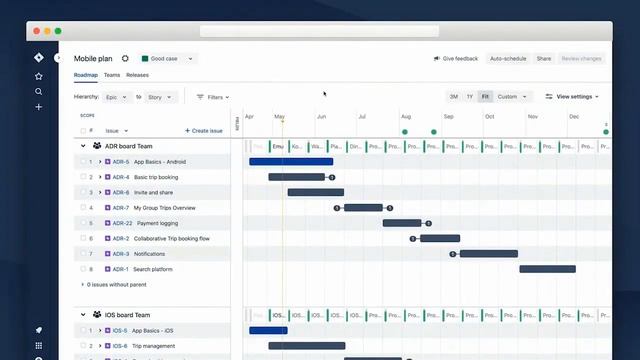Image resolution: width=640 pixels, height=360 pixels.
Task: Open the ADR-3 issue key link
Action: click(121, 254)
